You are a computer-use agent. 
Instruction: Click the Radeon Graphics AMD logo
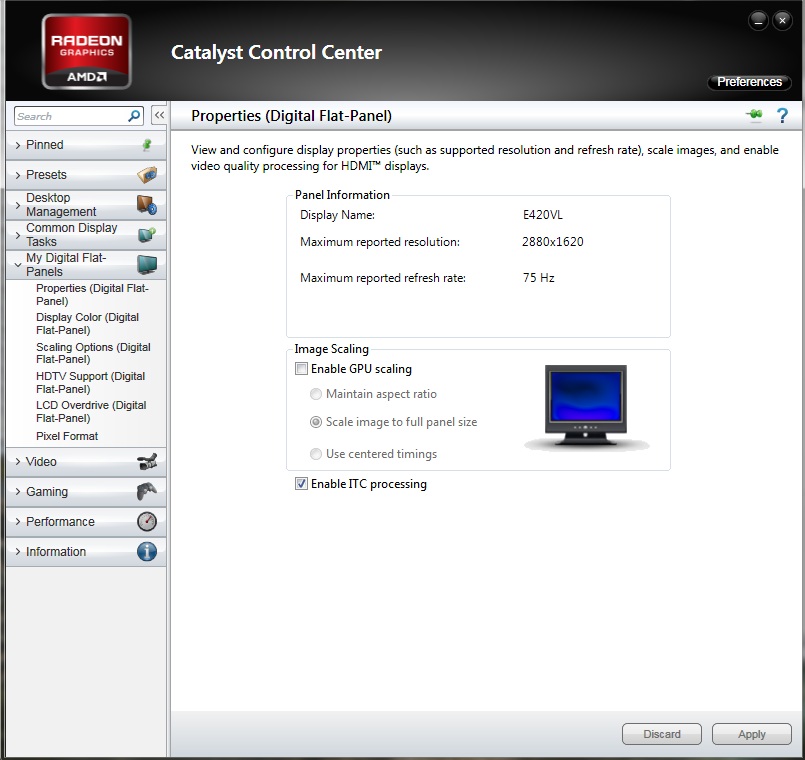86,51
